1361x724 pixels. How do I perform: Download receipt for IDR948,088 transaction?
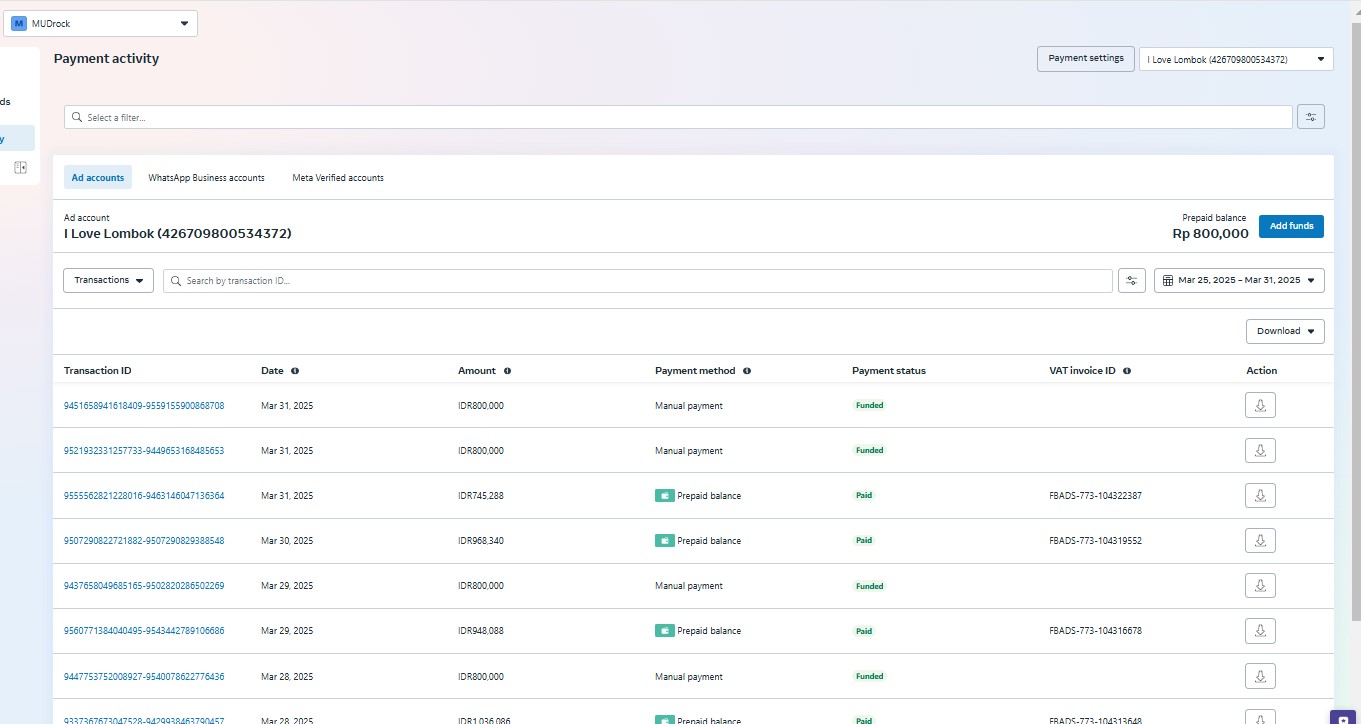[x=1260, y=631]
